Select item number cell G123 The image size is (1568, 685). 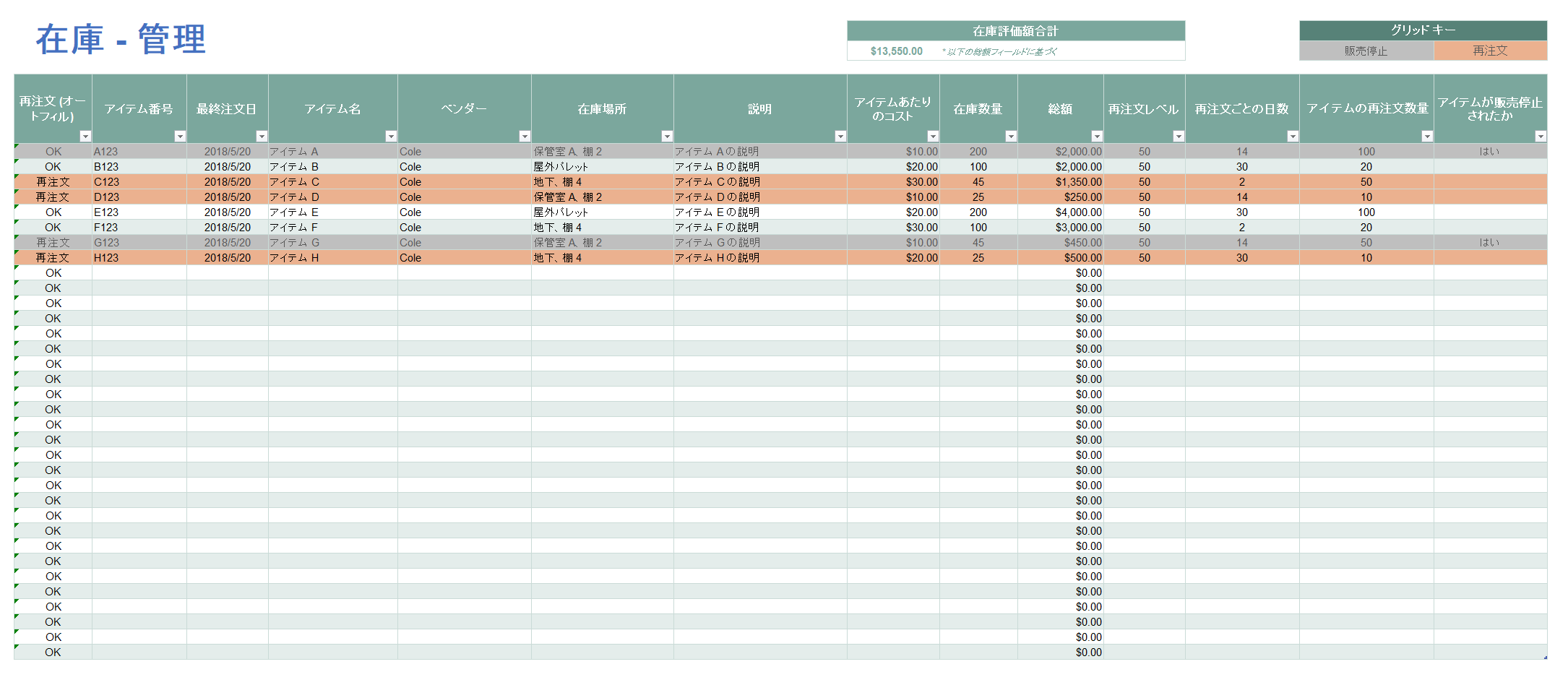[139, 243]
